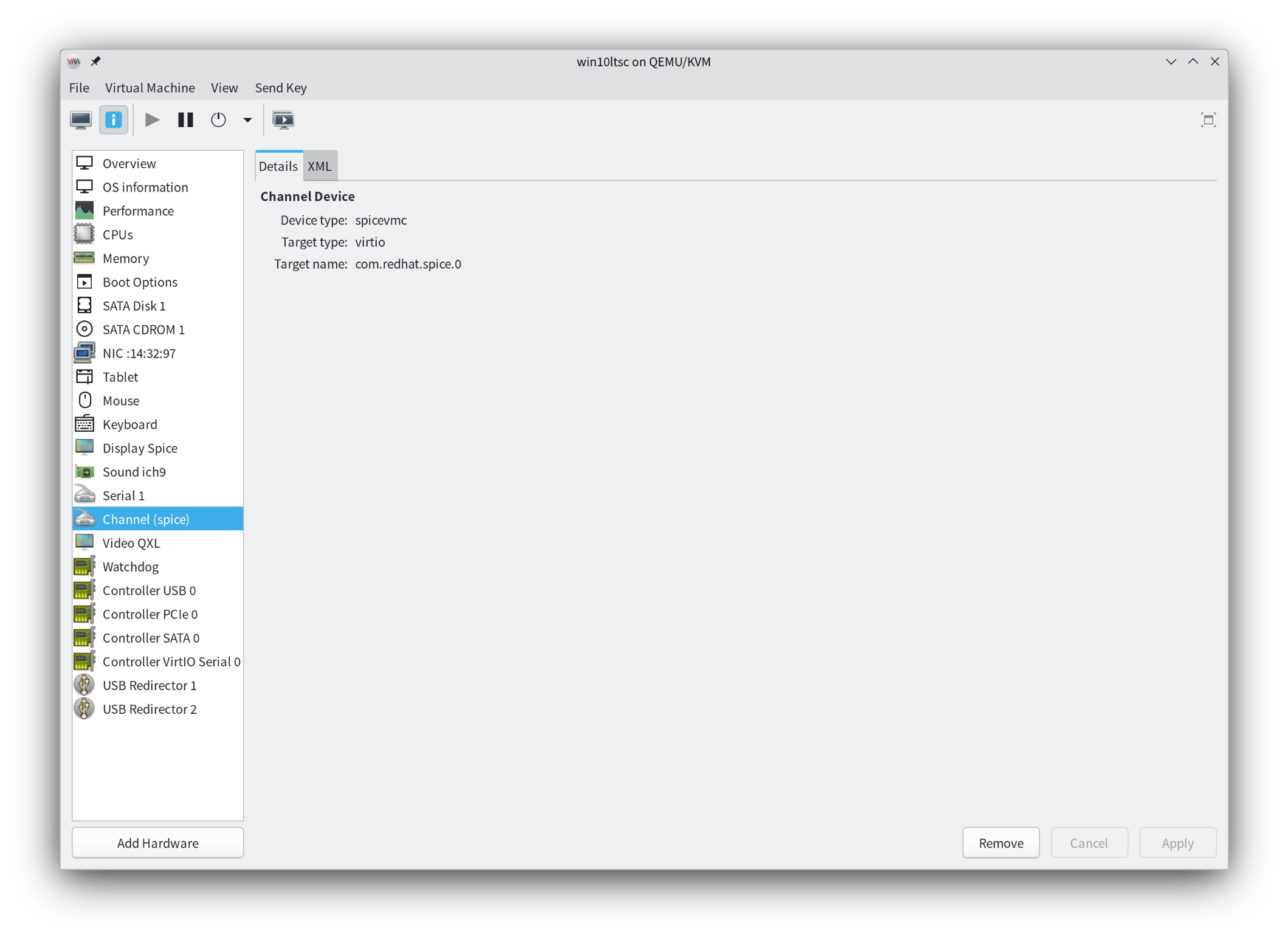Switch to the XML tab
Screen dimensions: 1288x940
tap(319, 166)
